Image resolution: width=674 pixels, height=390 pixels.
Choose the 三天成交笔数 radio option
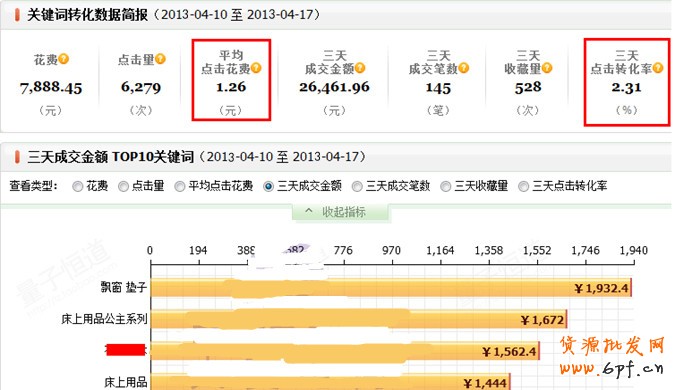(357, 187)
